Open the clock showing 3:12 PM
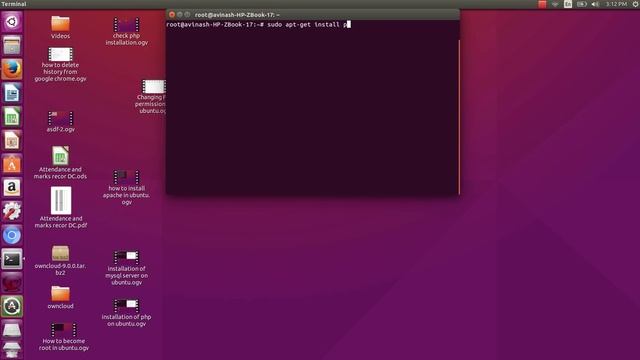The height and width of the screenshot is (360, 640). [616, 4]
